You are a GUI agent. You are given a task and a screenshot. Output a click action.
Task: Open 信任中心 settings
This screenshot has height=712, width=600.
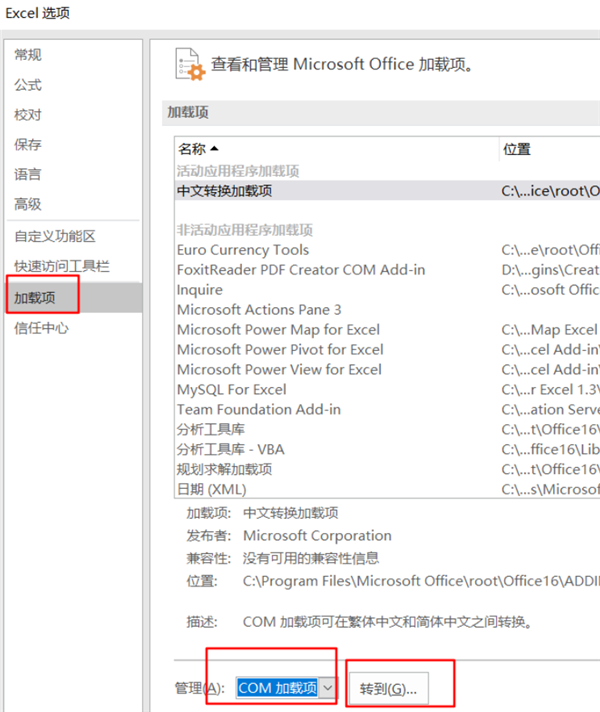coord(42,327)
